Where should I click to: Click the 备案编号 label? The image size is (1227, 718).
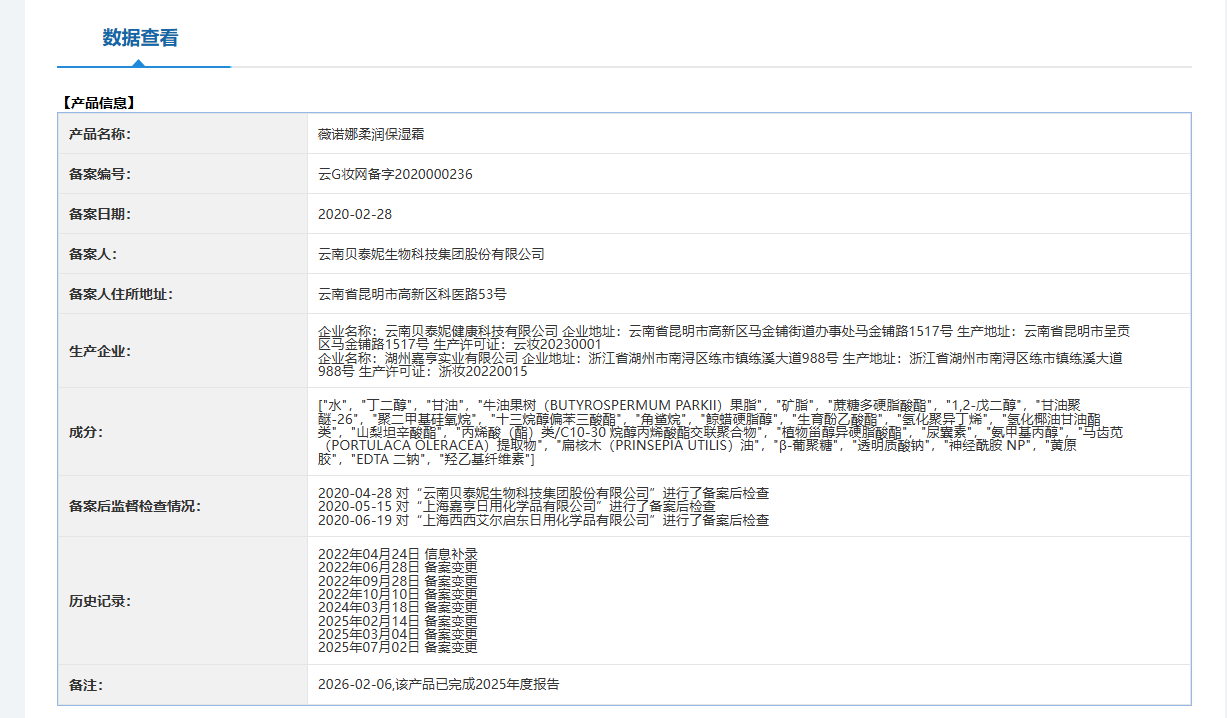pyautogui.click(x=100, y=174)
